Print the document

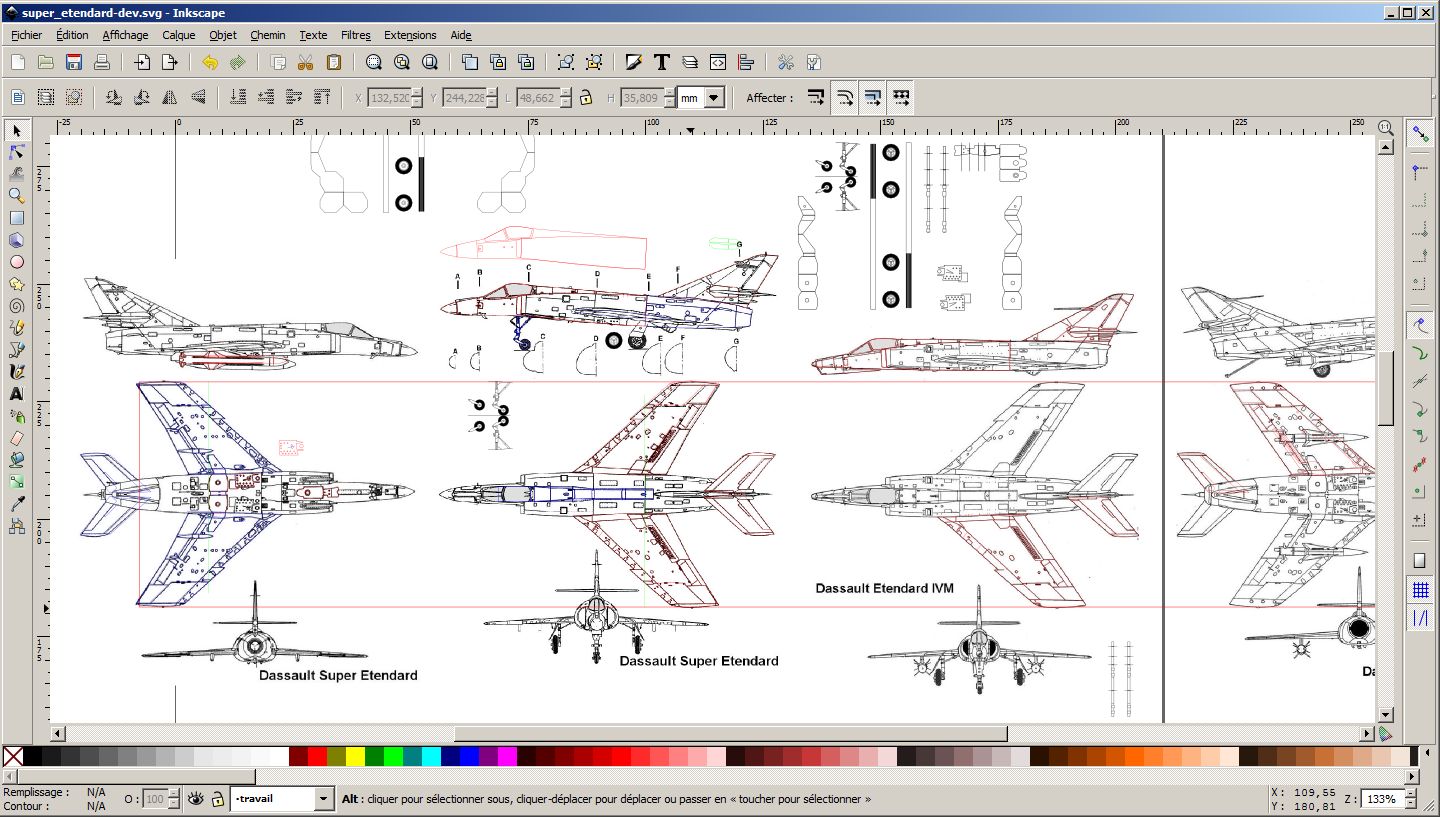(101, 62)
